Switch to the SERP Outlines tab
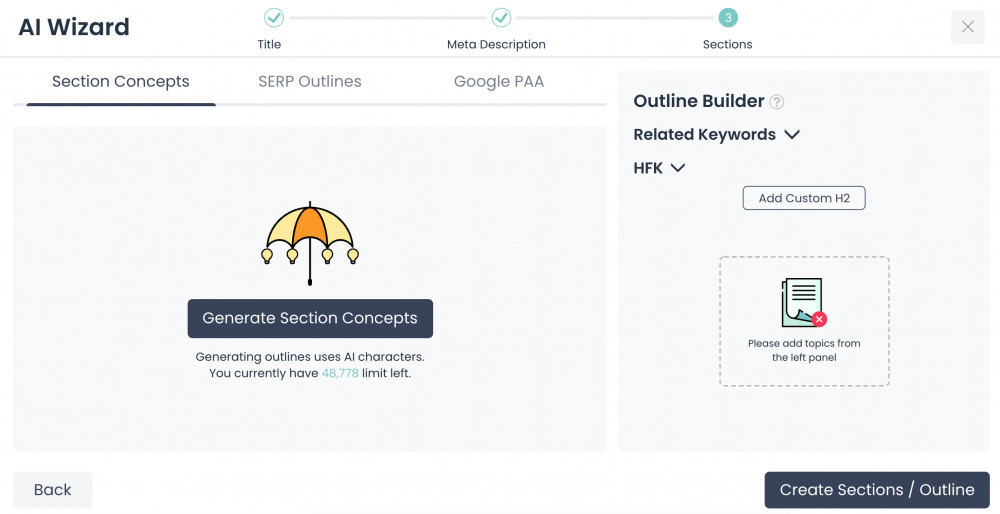1000x514 pixels. [x=310, y=82]
